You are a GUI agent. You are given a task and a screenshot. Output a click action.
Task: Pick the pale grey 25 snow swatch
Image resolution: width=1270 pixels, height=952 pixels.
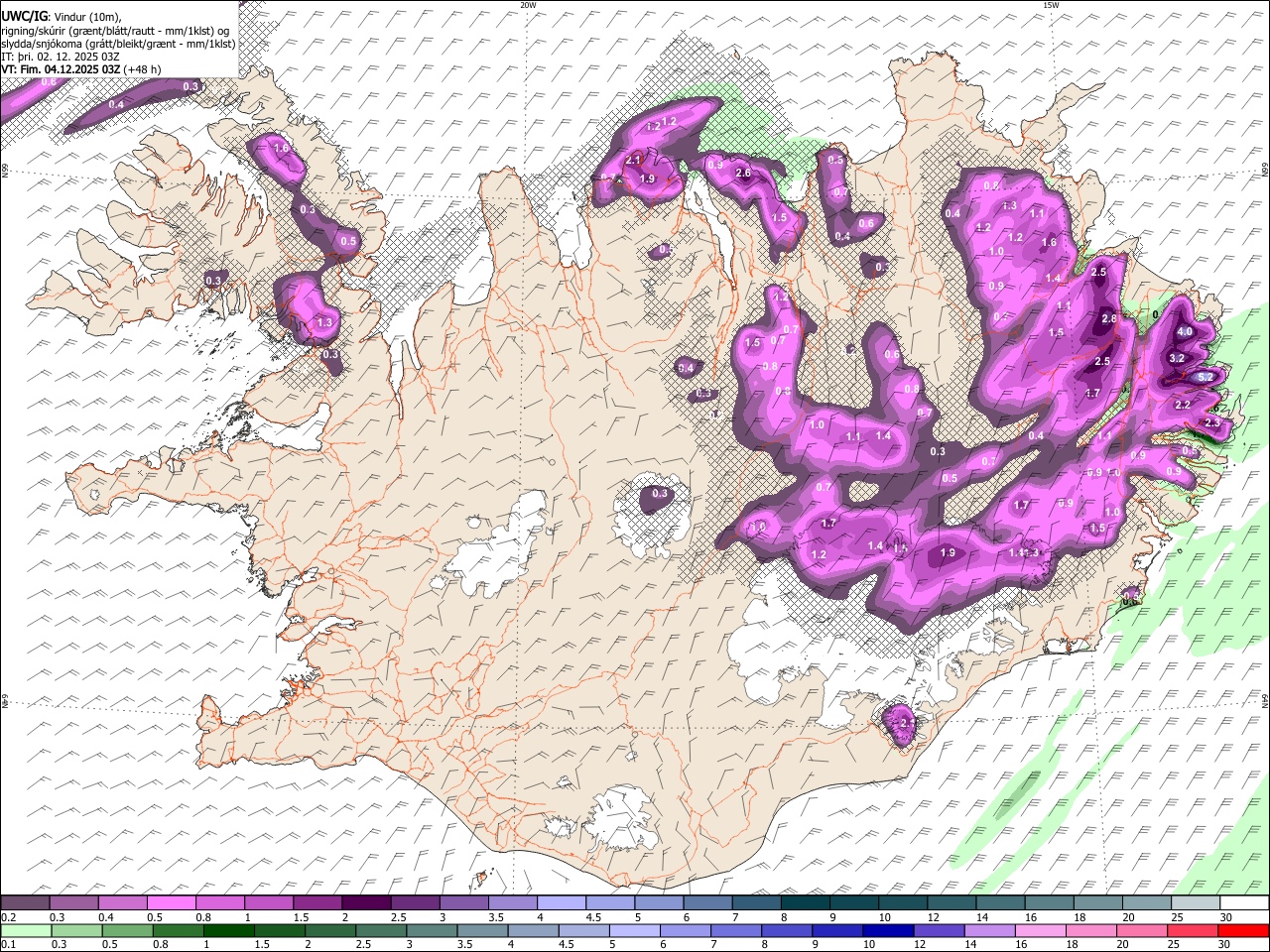click(1196, 902)
